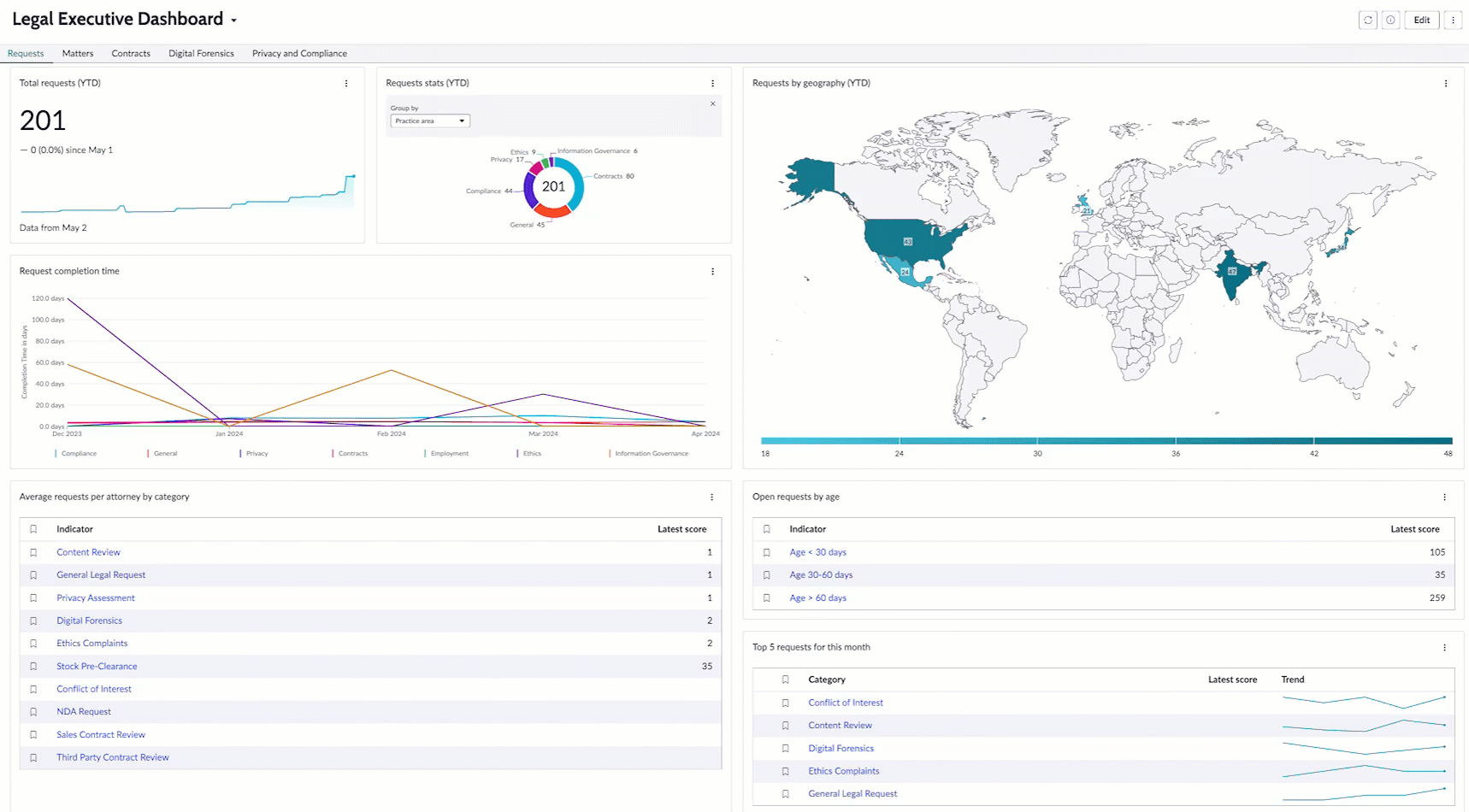Switch to the Matters tab
The image size is (1469, 812).
pyautogui.click(x=78, y=53)
